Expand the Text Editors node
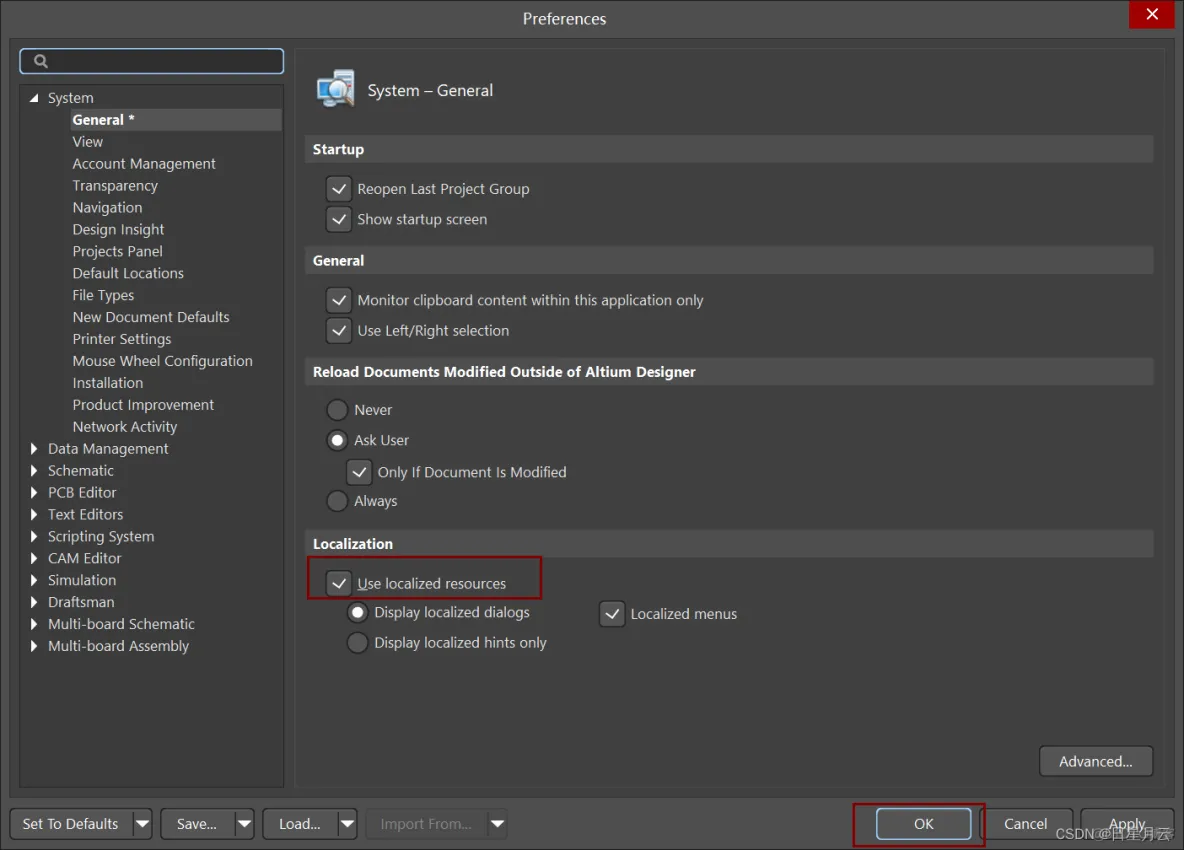The height and width of the screenshot is (850, 1184). (x=34, y=514)
